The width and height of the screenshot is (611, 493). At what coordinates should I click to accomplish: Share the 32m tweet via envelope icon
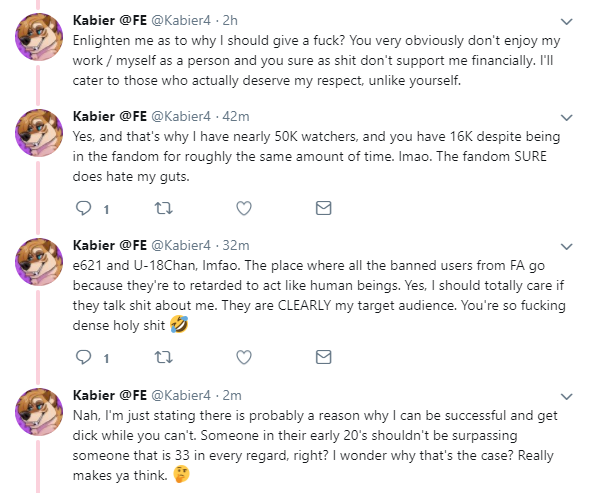tap(323, 356)
